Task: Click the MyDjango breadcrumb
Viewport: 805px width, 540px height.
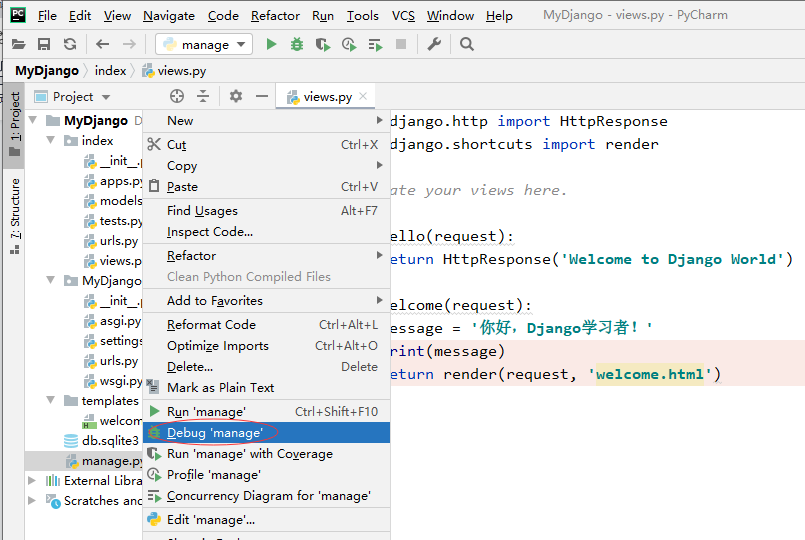Action: (47, 71)
